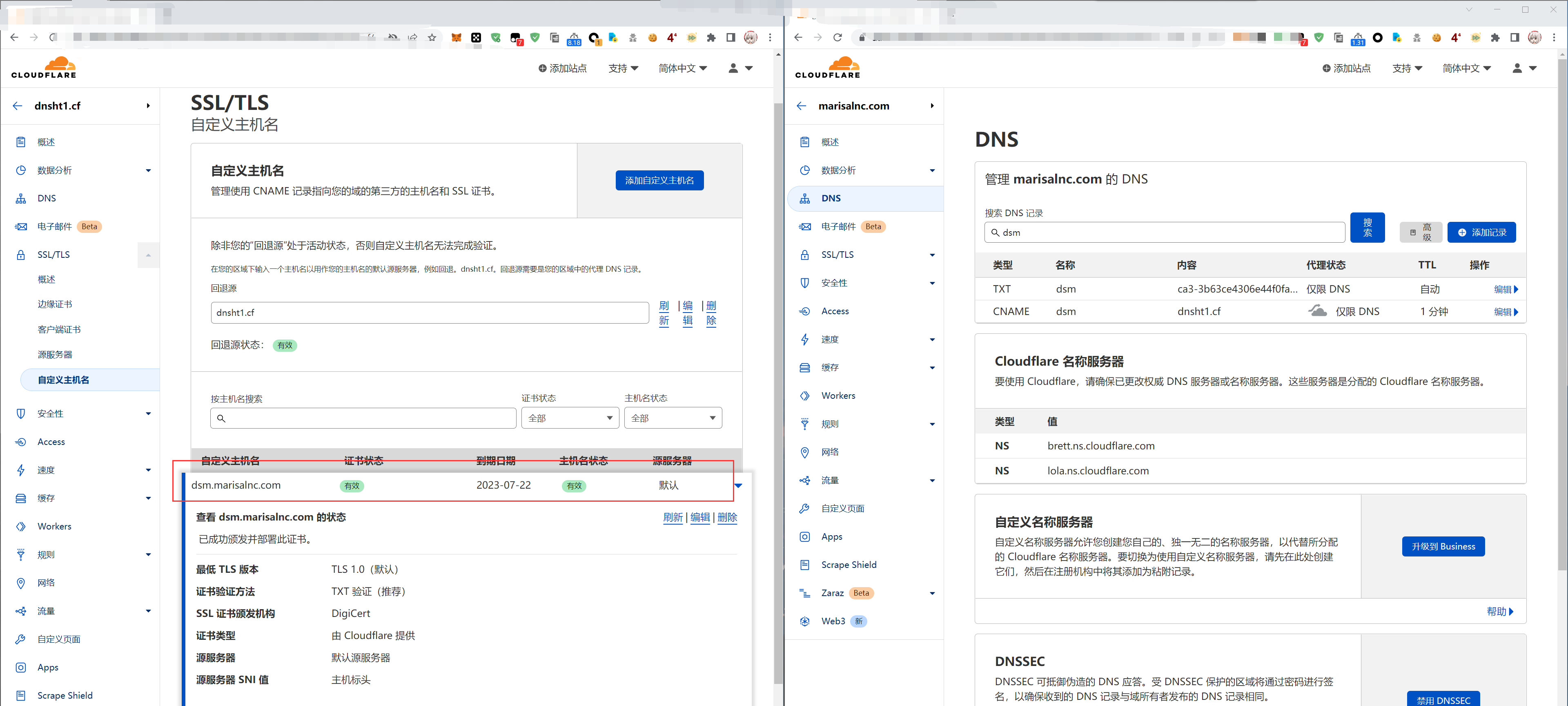Image resolution: width=1568 pixels, height=706 pixels.
Task: Click the search by hostname field
Action: point(363,418)
